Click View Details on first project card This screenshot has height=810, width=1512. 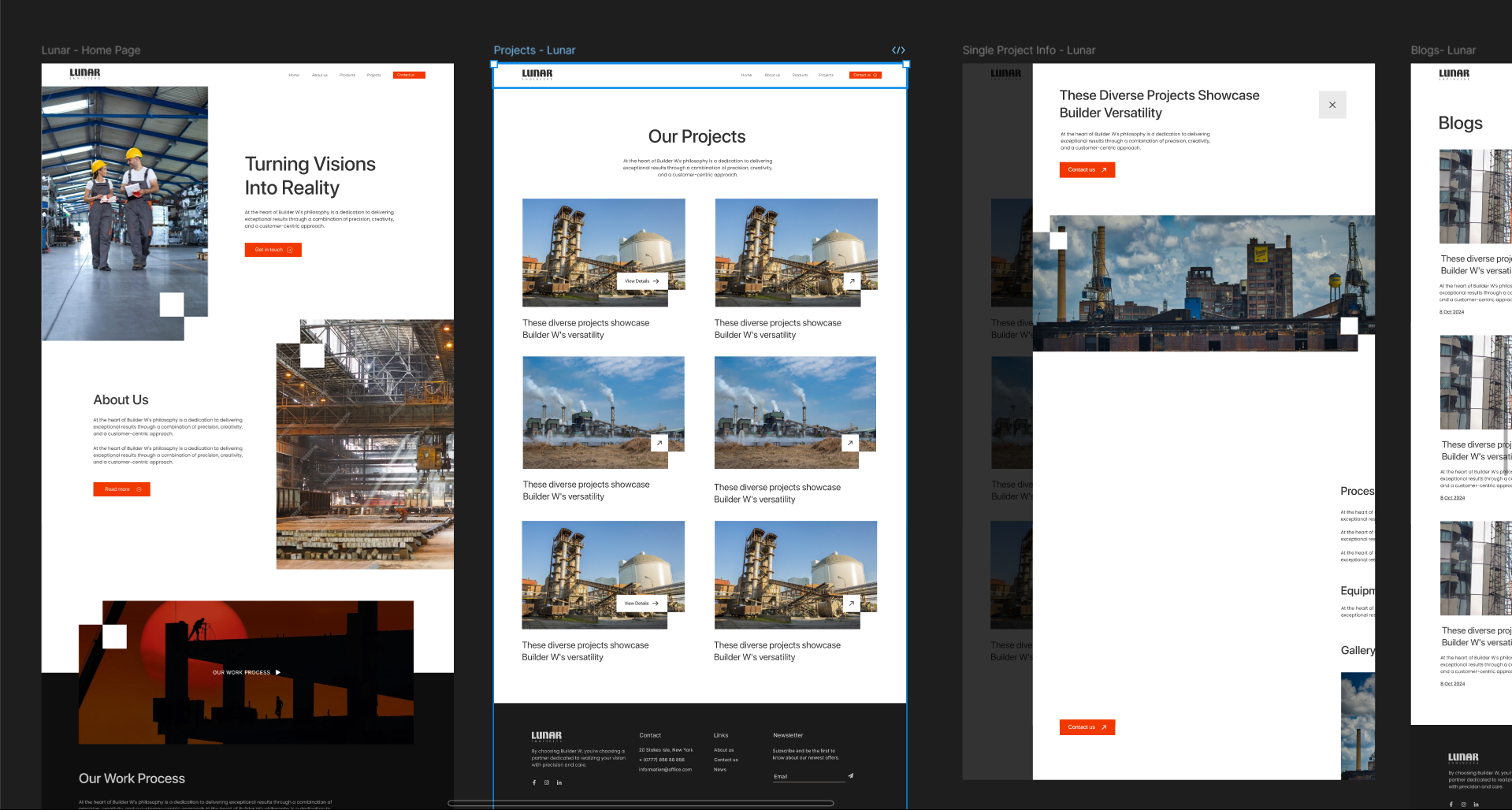point(641,281)
